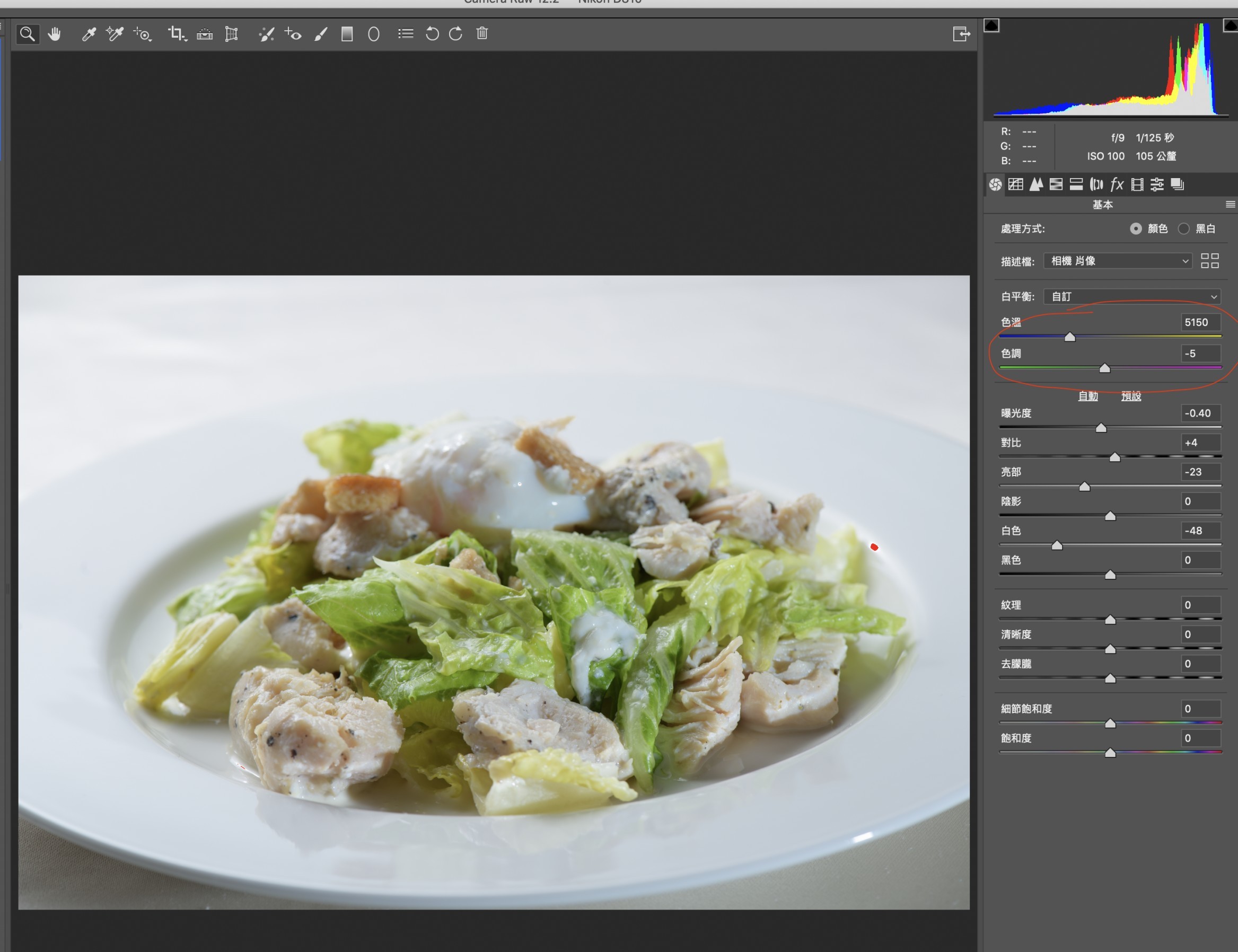Open the Effects fx panel tab
This screenshot has width=1238, height=952.
tap(1117, 184)
